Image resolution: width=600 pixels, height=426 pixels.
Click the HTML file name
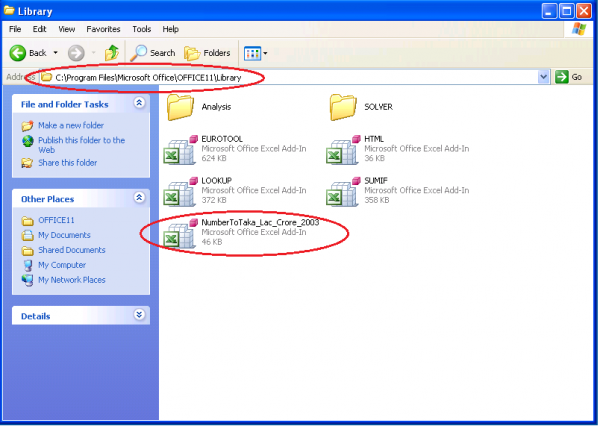tap(374, 139)
